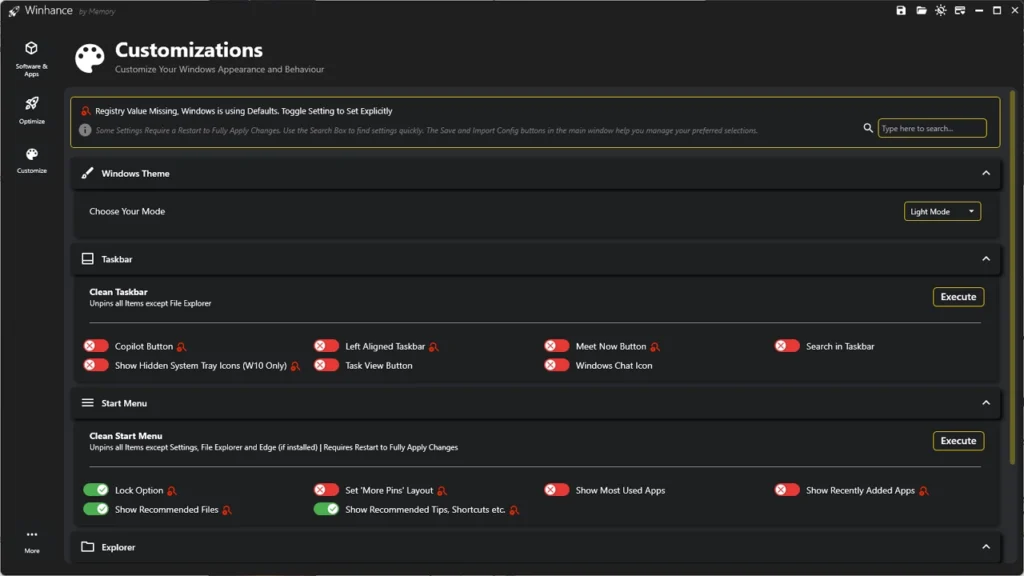This screenshot has height=576, width=1024.
Task: Click the window icon right of the sun icon
Action: (x=960, y=11)
